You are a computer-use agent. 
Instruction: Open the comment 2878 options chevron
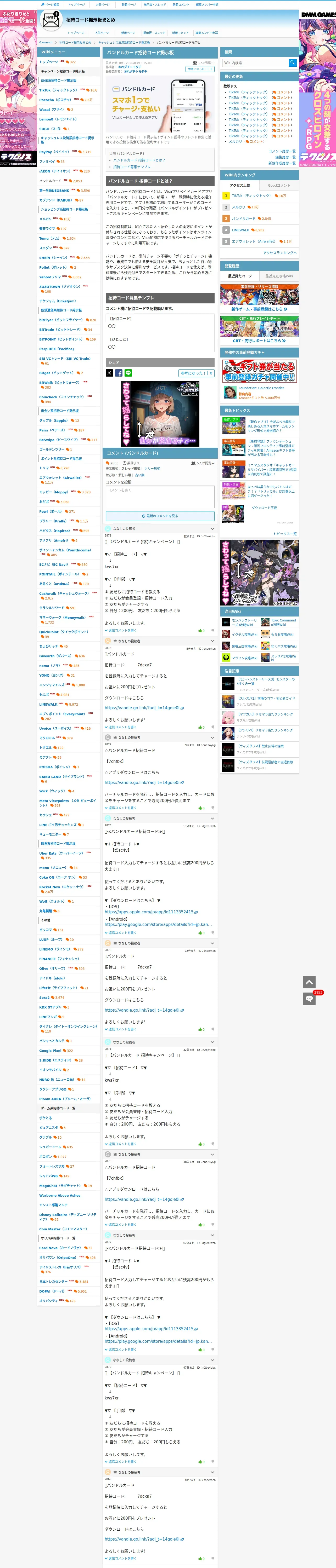[x=212, y=641]
